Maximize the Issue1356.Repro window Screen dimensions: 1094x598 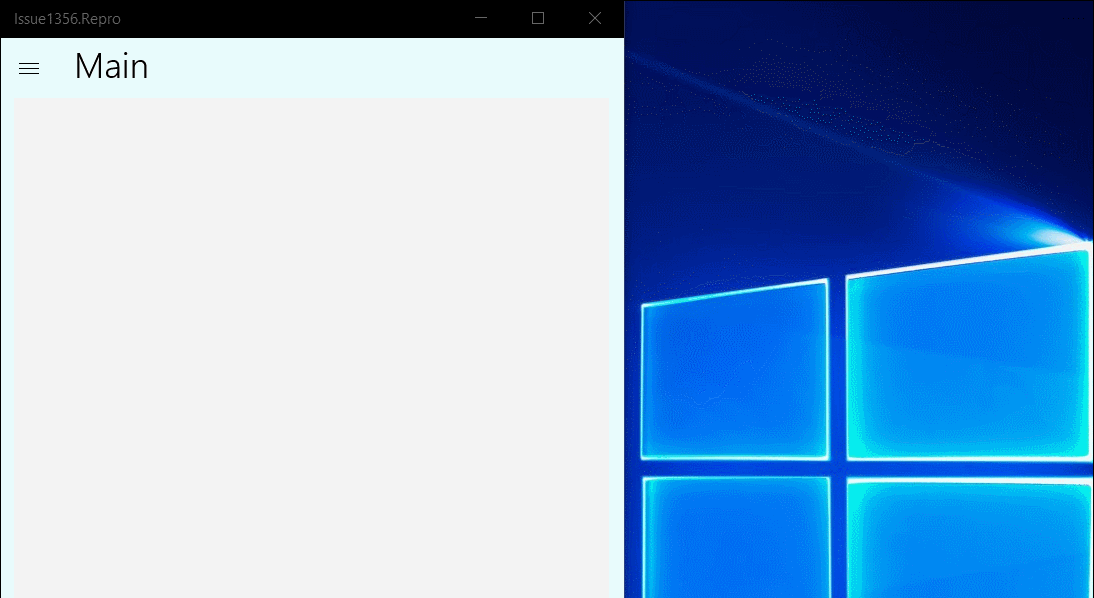coord(538,18)
